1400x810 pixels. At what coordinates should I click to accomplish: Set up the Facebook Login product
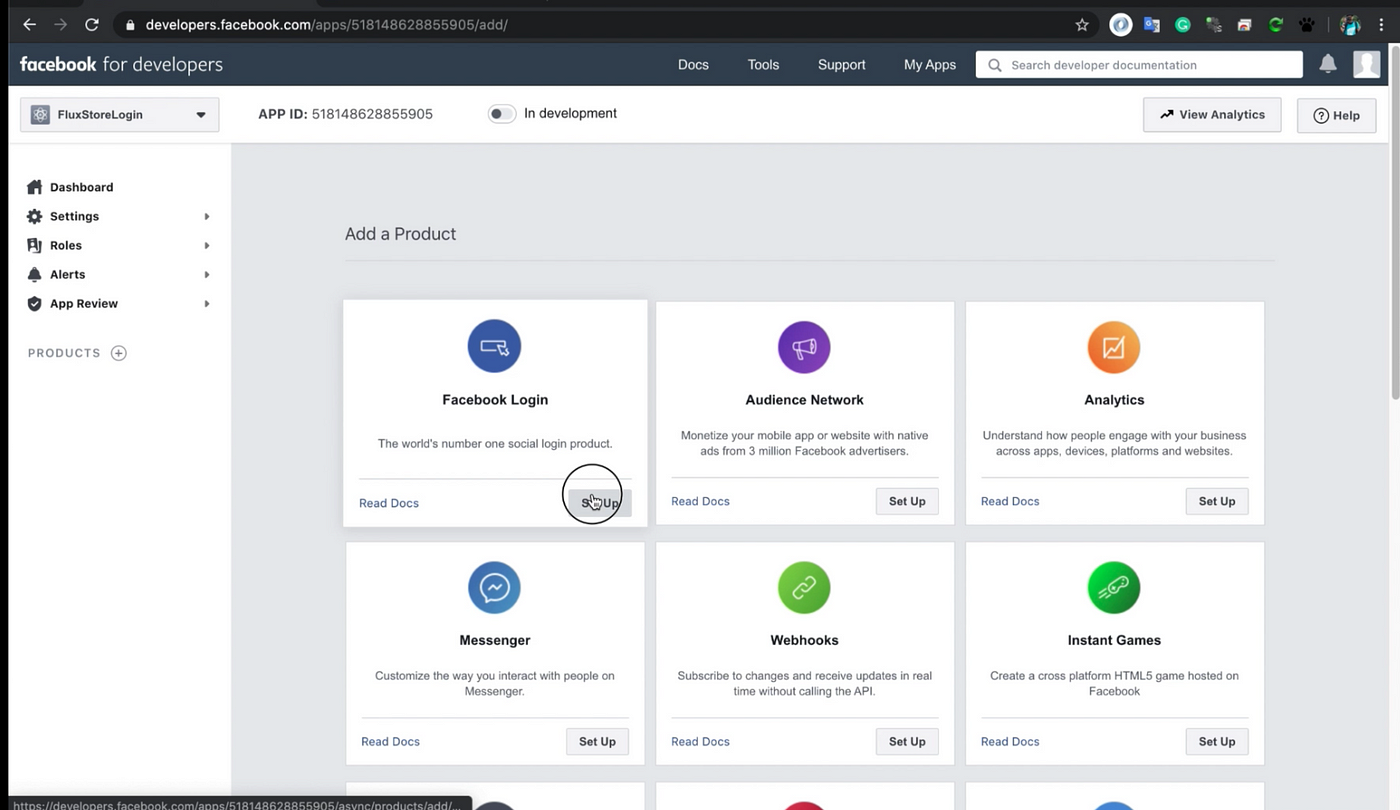599,503
